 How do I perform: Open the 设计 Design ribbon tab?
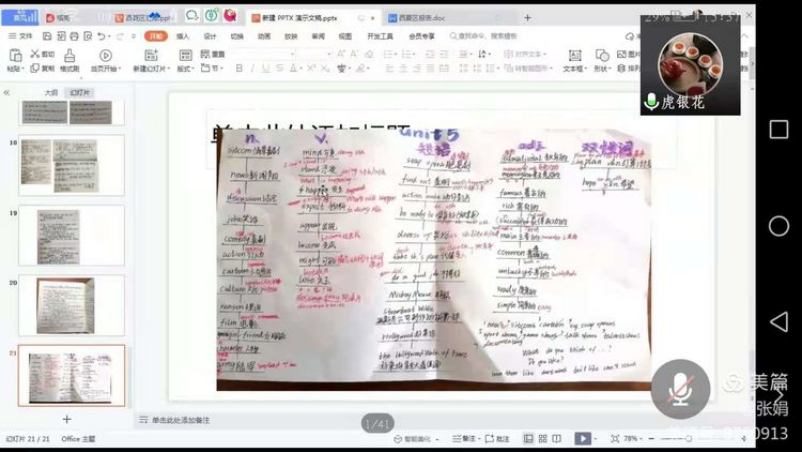(210, 36)
